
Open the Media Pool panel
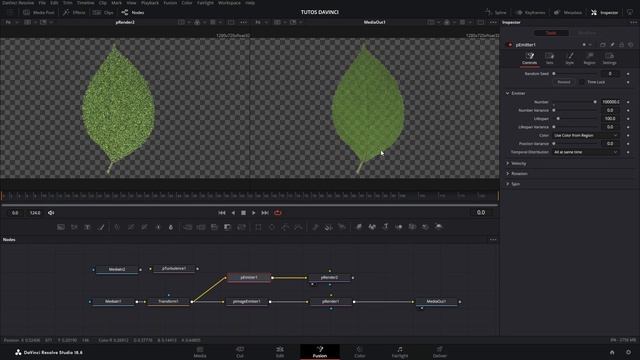(38, 13)
